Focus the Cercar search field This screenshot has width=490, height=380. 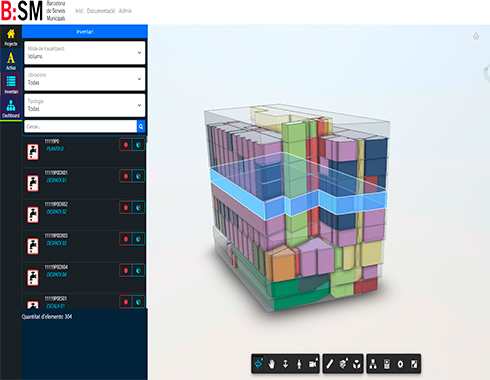(x=80, y=126)
